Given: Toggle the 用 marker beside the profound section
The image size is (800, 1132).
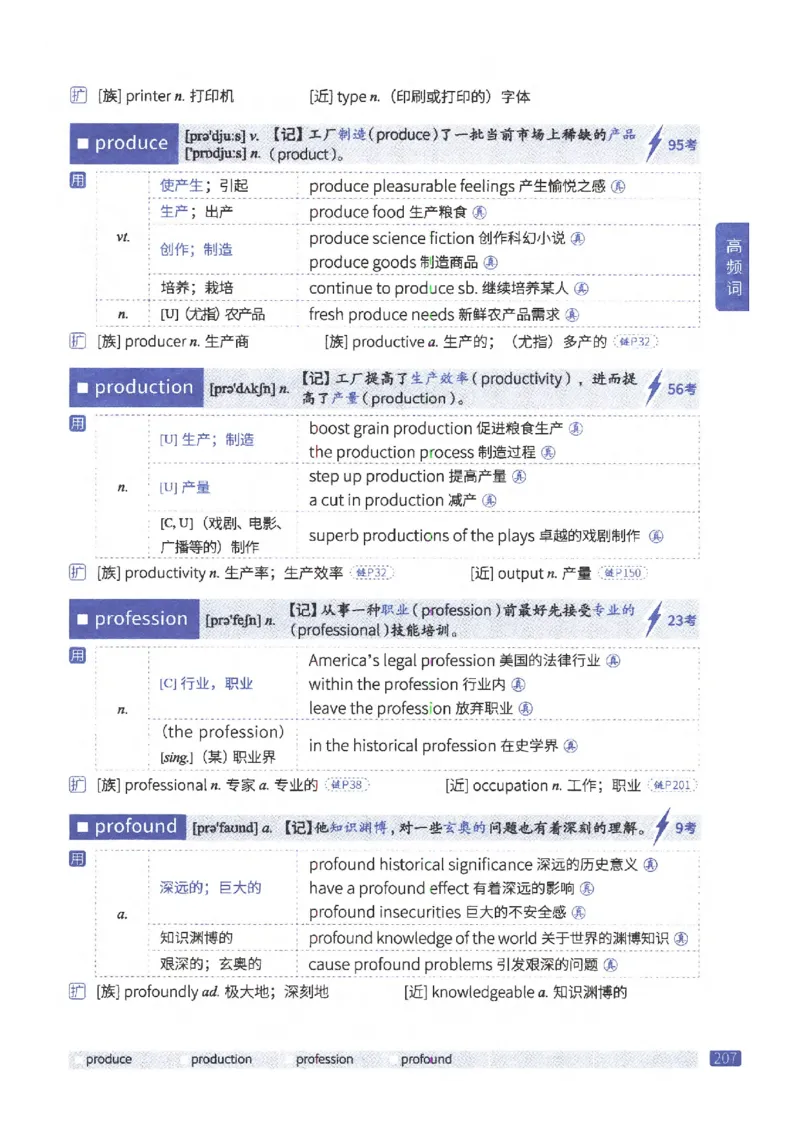Looking at the screenshot, I should click(77, 858).
